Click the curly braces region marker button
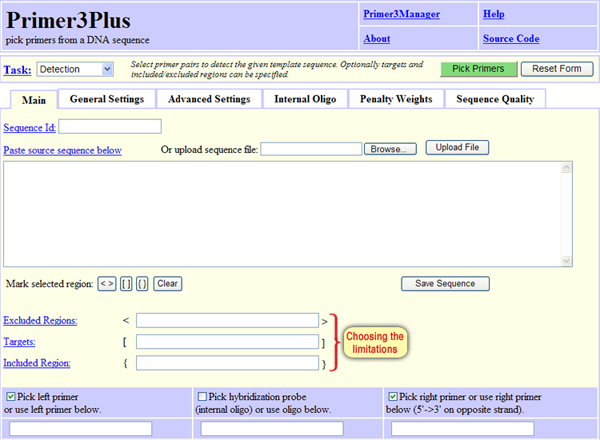The image size is (600, 440). coord(143,284)
